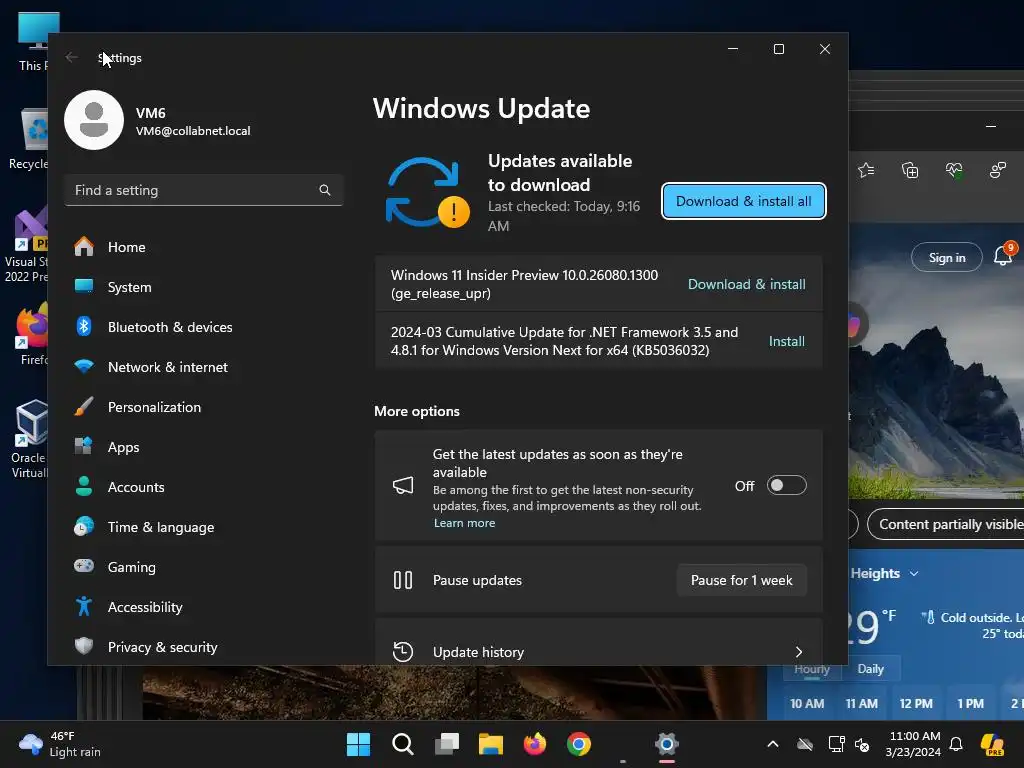Open the notification center bell in the tray
This screenshot has width=1024, height=768.
tap(956, 744)
